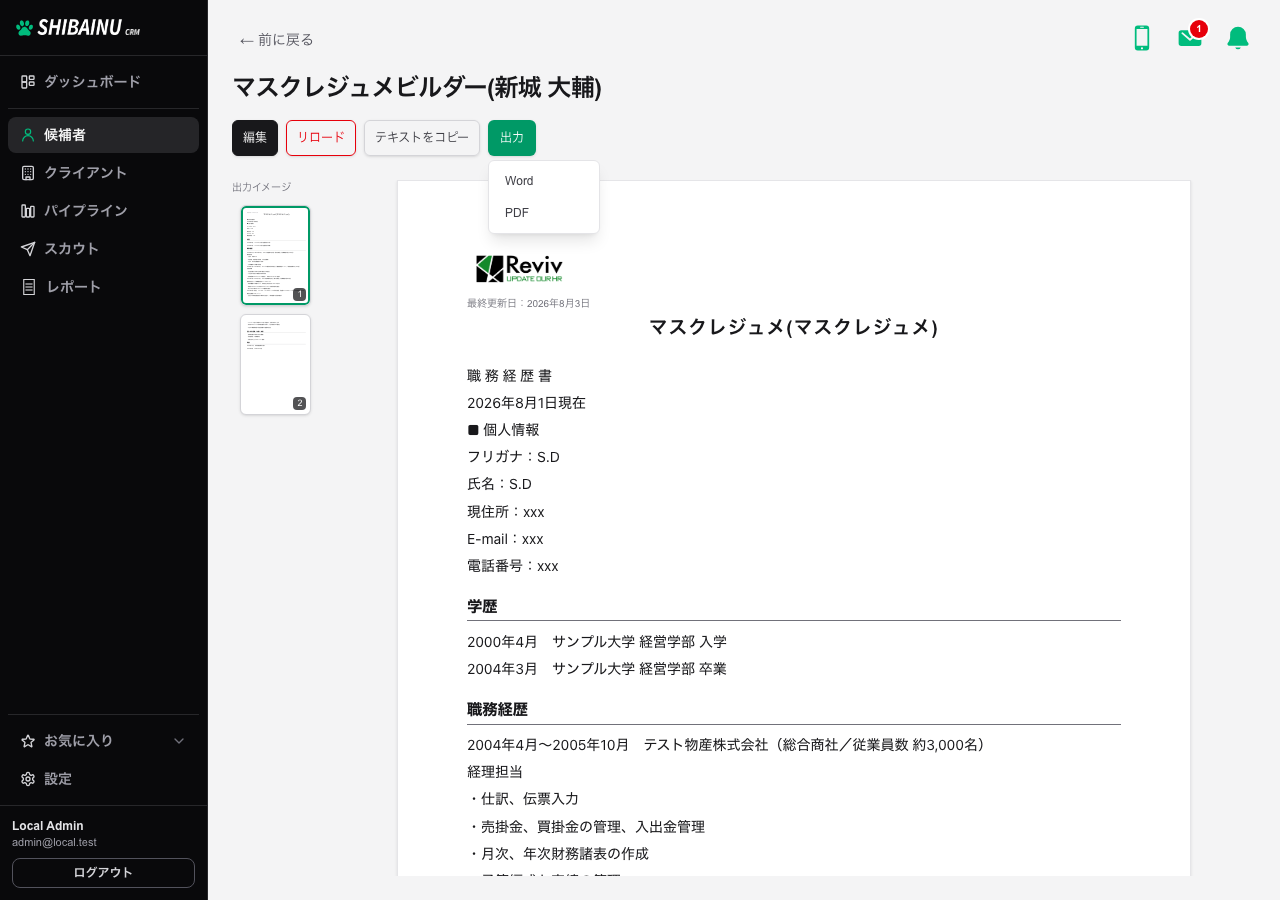Click the pipeline columns icon

[28, 211]
